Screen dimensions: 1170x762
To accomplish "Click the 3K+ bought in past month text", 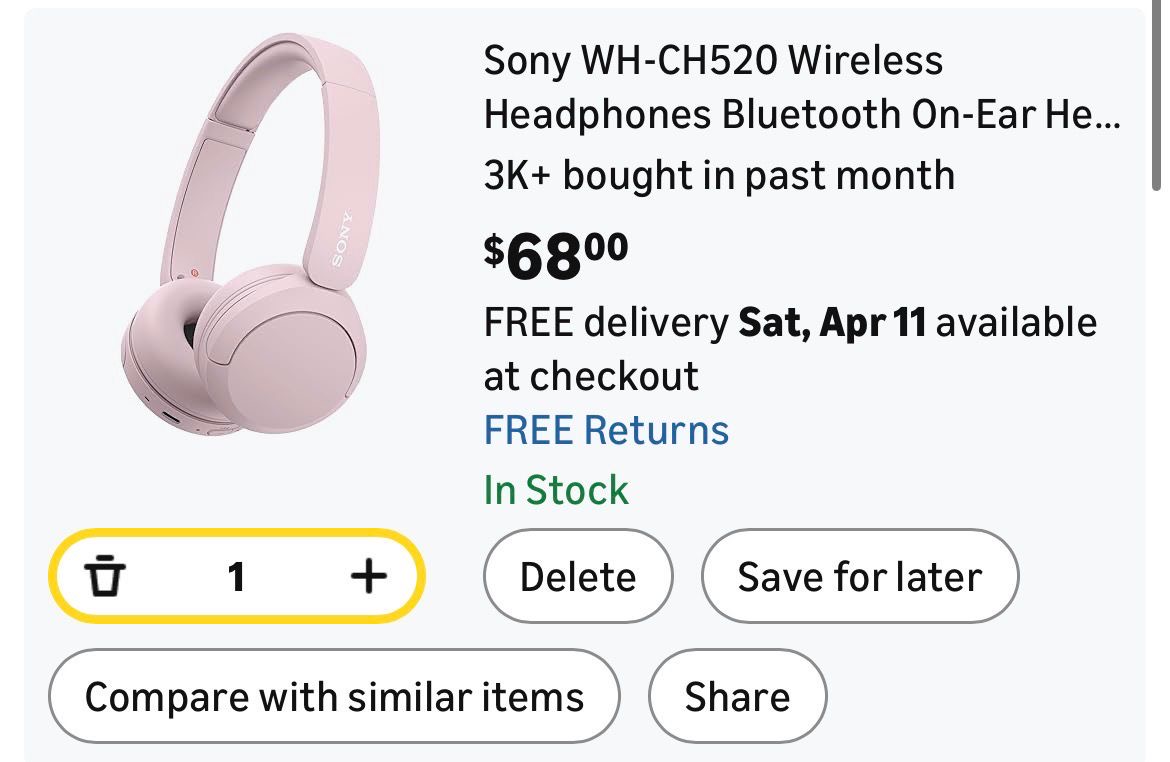I will (x=718, y=176).
